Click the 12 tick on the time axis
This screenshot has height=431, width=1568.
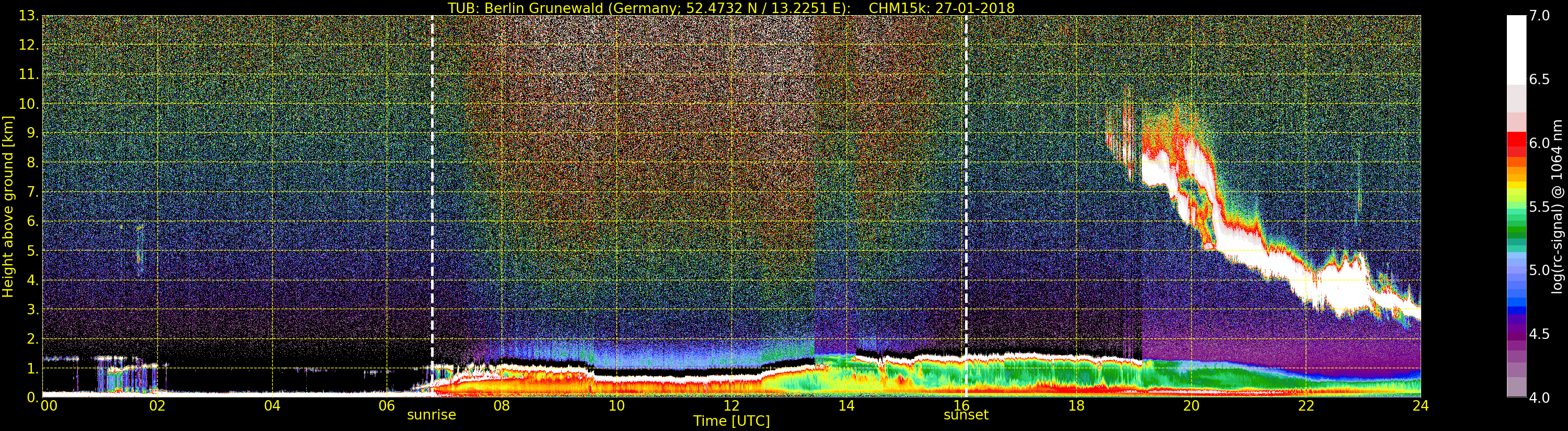731,406
